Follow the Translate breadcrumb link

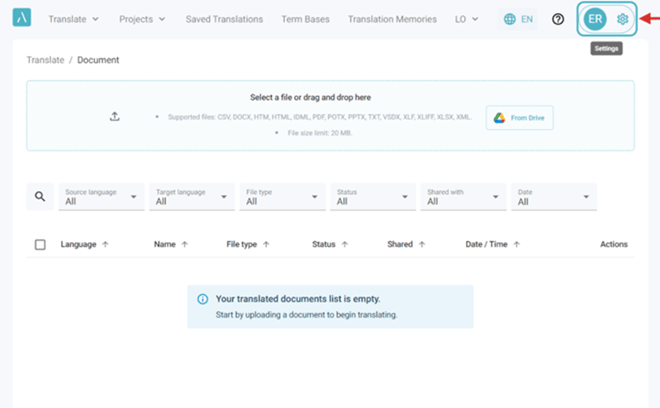(45, 60)
